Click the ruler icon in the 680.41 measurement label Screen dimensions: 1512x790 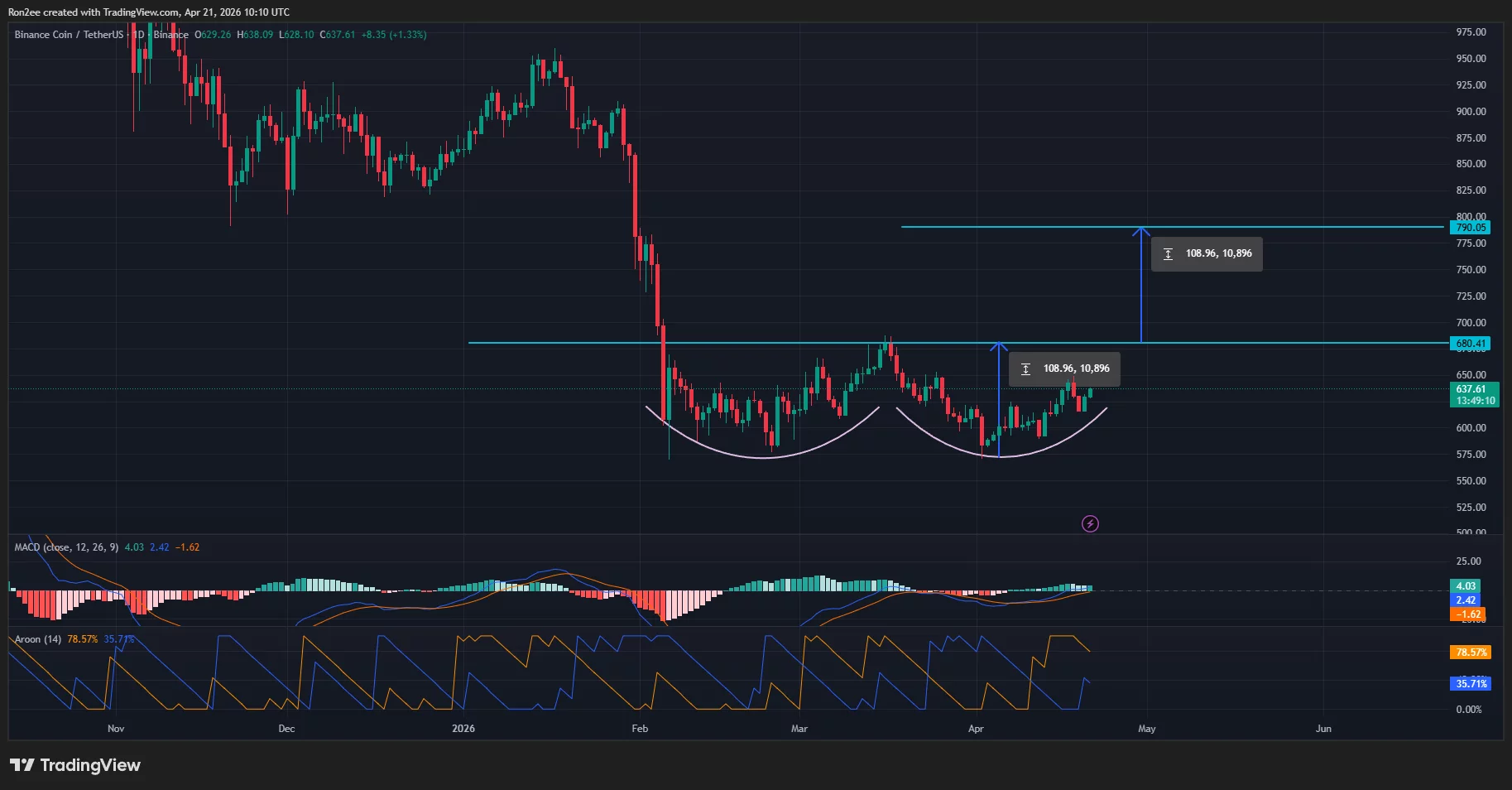point(1026,369)
